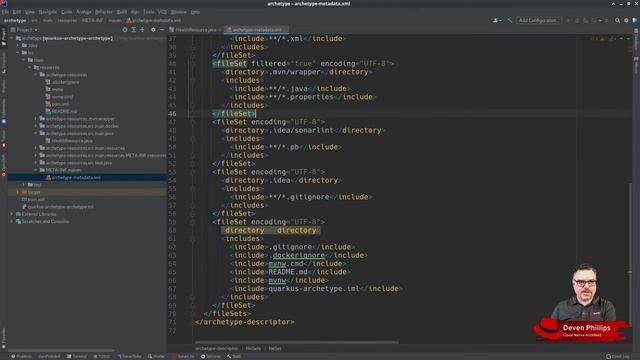The height and width of the screenshot is (360, 640).
Task: Click fold marker on line 59
Action: click(192, 222)
